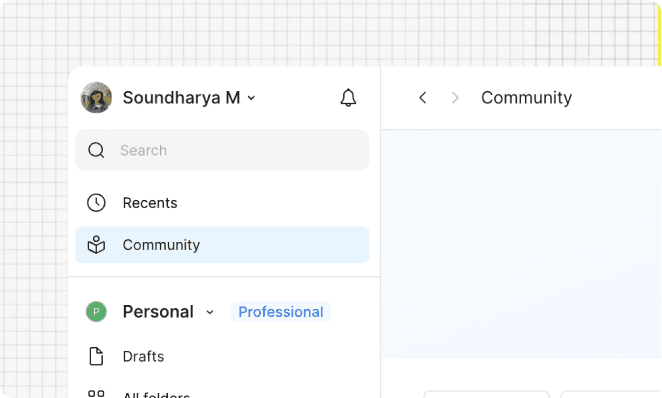The width and height of the screenshot is (662, 398).
Task: Click the magnifier icon in Search
Action: tap(96, 150)
